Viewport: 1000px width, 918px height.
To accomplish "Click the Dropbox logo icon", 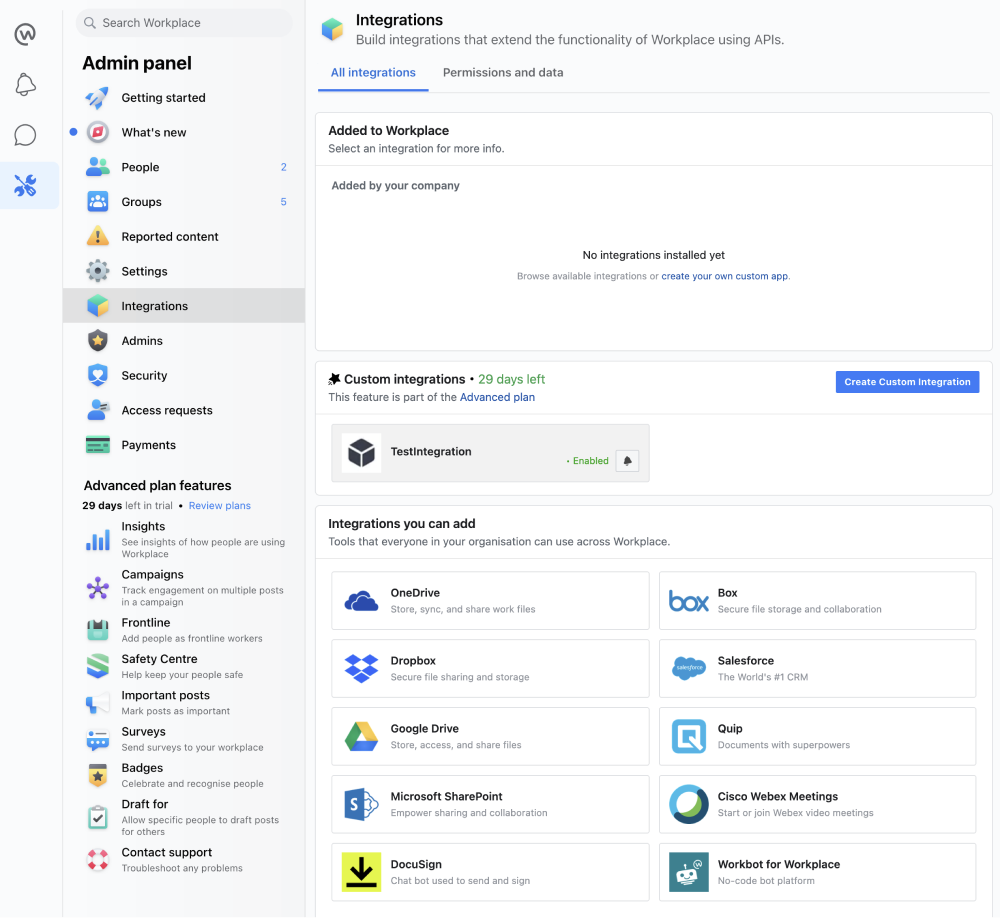I will pyautogui.click(x=361, y=669).
